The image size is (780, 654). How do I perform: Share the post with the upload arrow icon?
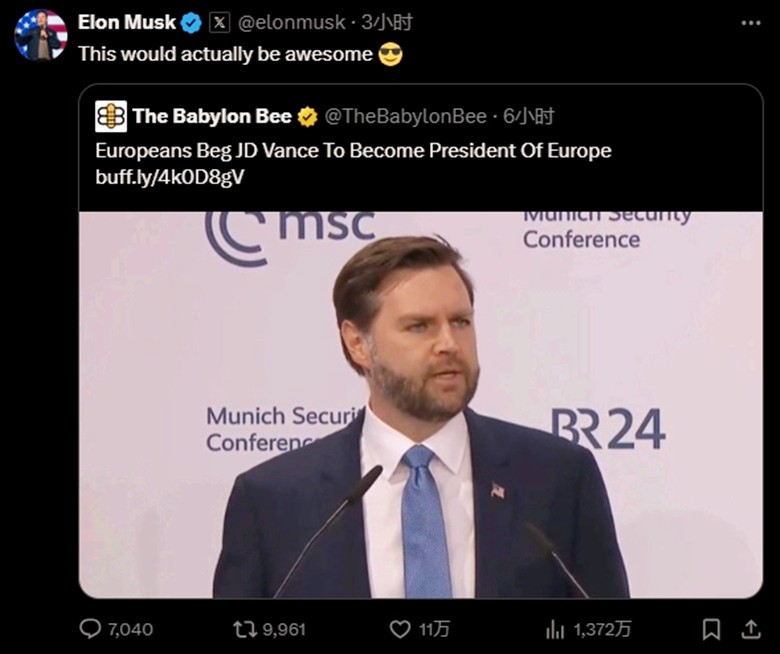coord(750,629)
